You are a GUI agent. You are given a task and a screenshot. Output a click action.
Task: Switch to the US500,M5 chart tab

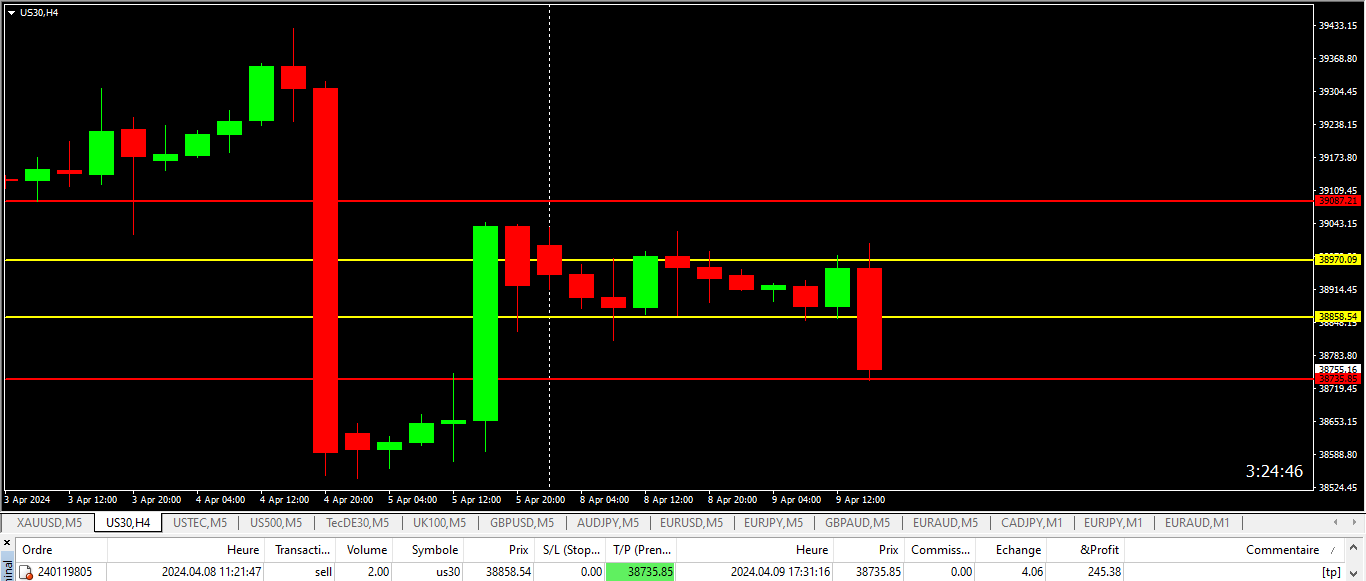pyautogui.click(x=276, y=522)
